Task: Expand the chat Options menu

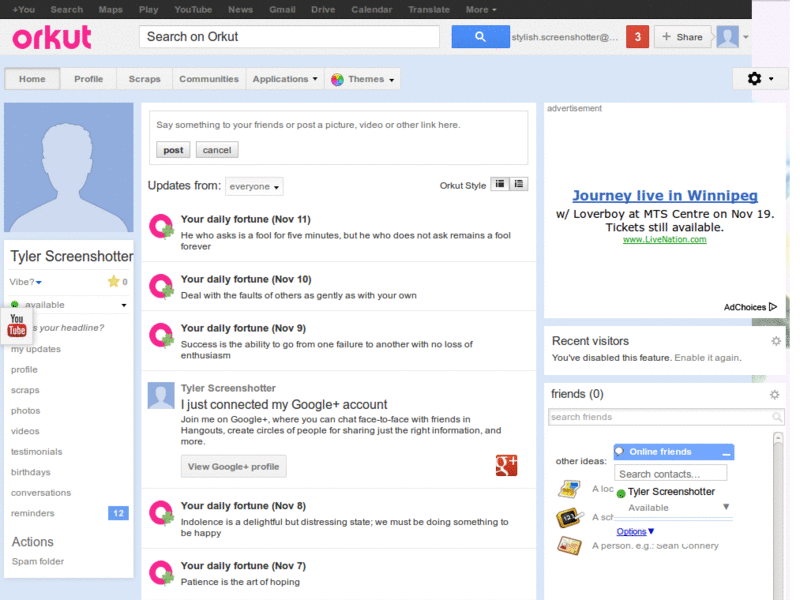Action: tap(635, 532)
